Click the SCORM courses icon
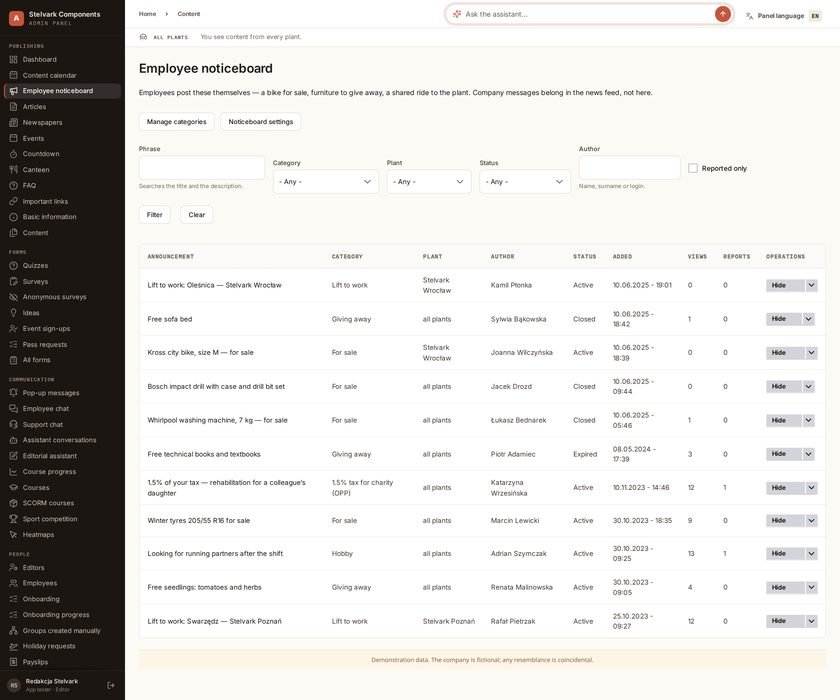The height and width of the screenshot is (700, 840). coord(13,503)
